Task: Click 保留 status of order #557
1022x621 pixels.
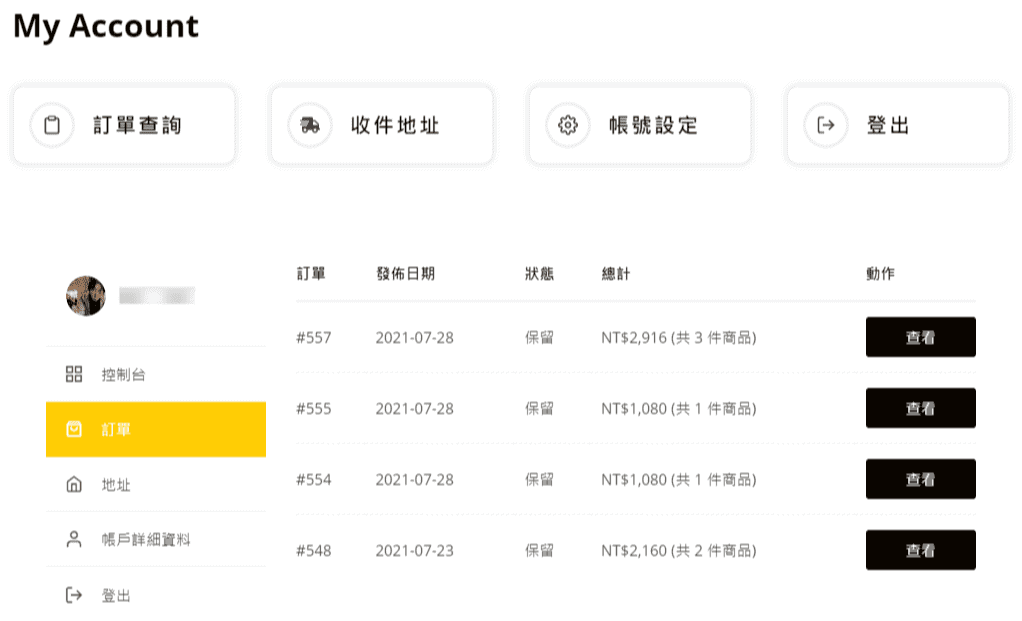Action: click(540, 338)
